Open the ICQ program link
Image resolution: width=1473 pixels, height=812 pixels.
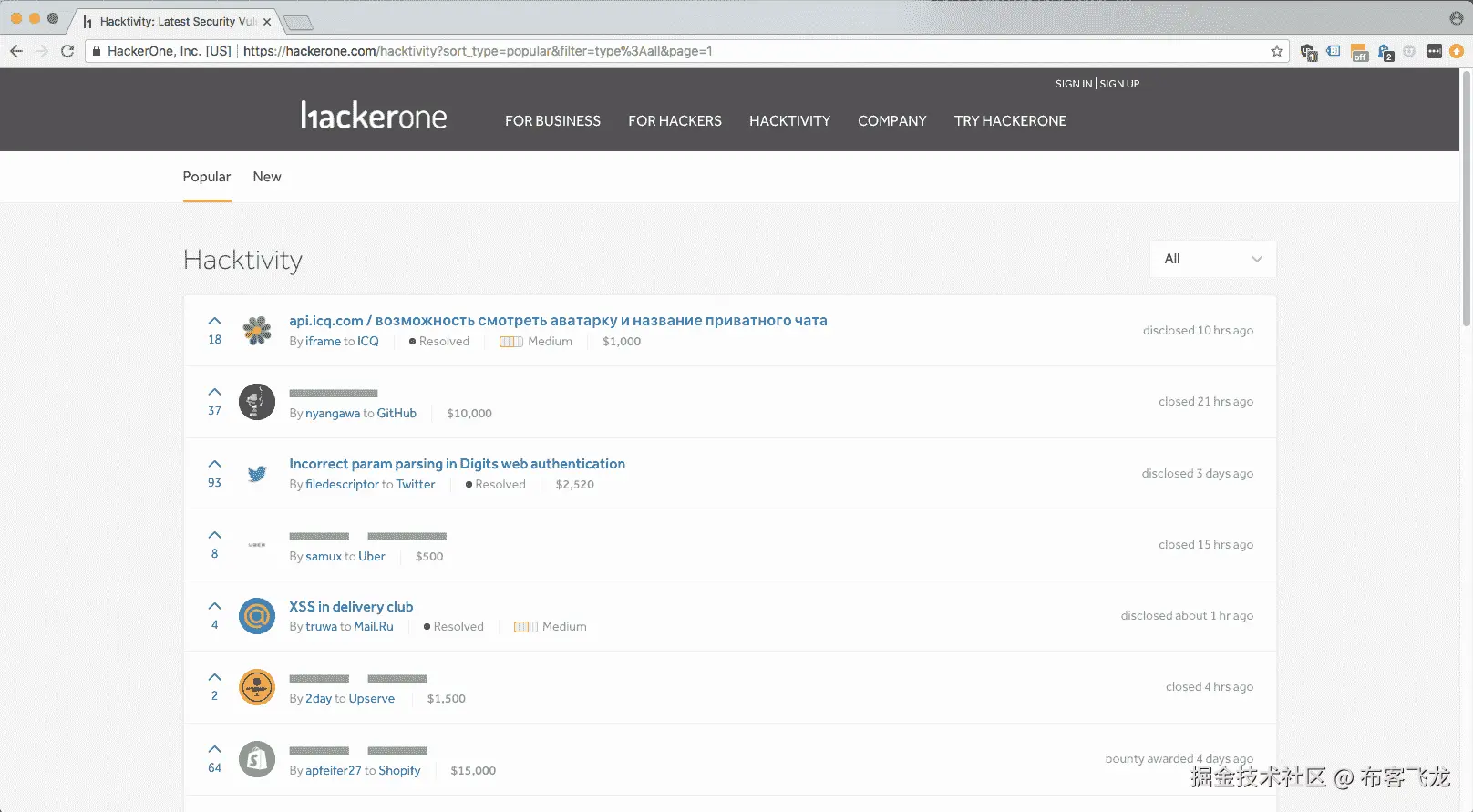tap(368, 342)
